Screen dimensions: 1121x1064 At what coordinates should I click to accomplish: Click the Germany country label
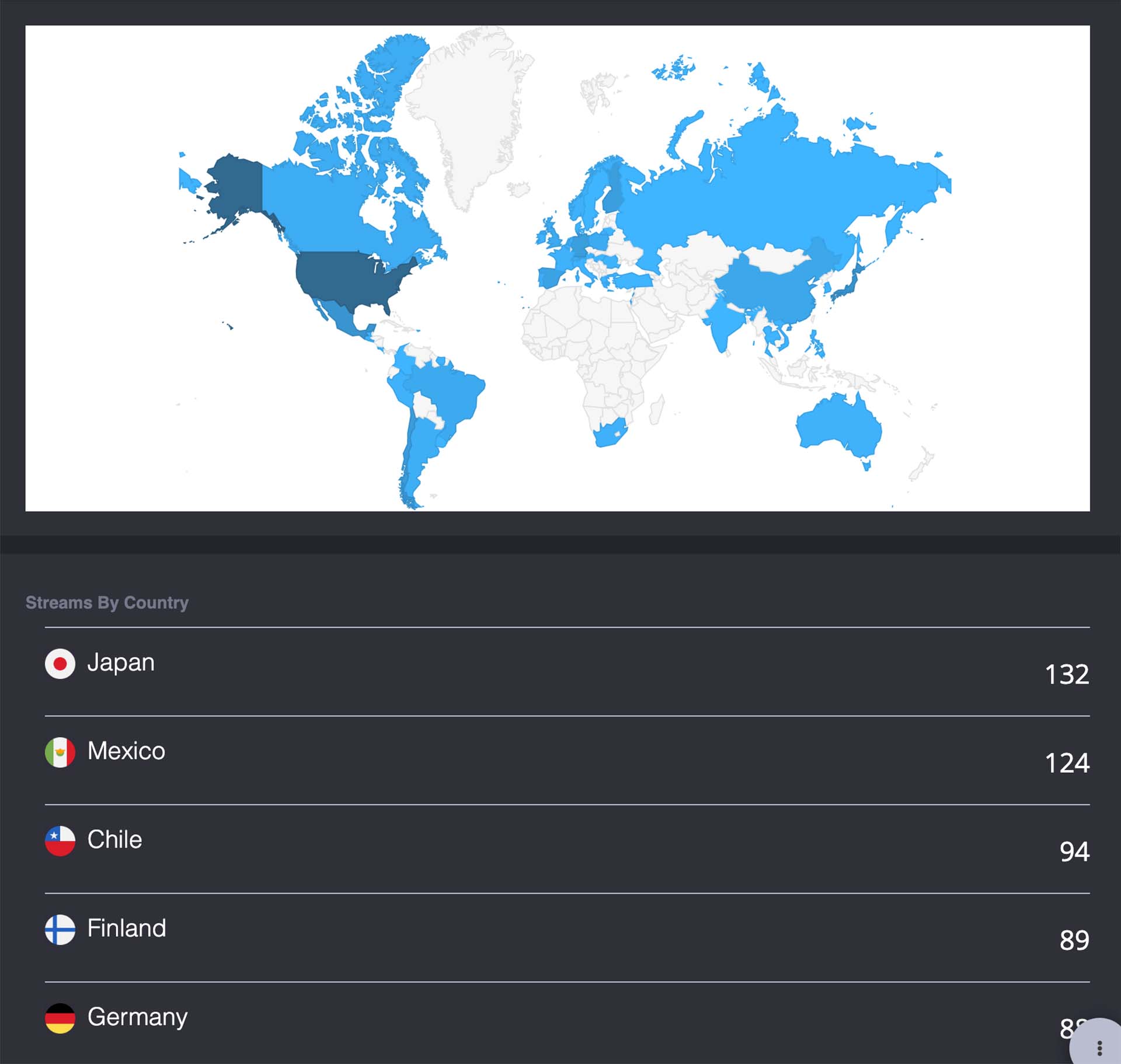pos(137,1017)
